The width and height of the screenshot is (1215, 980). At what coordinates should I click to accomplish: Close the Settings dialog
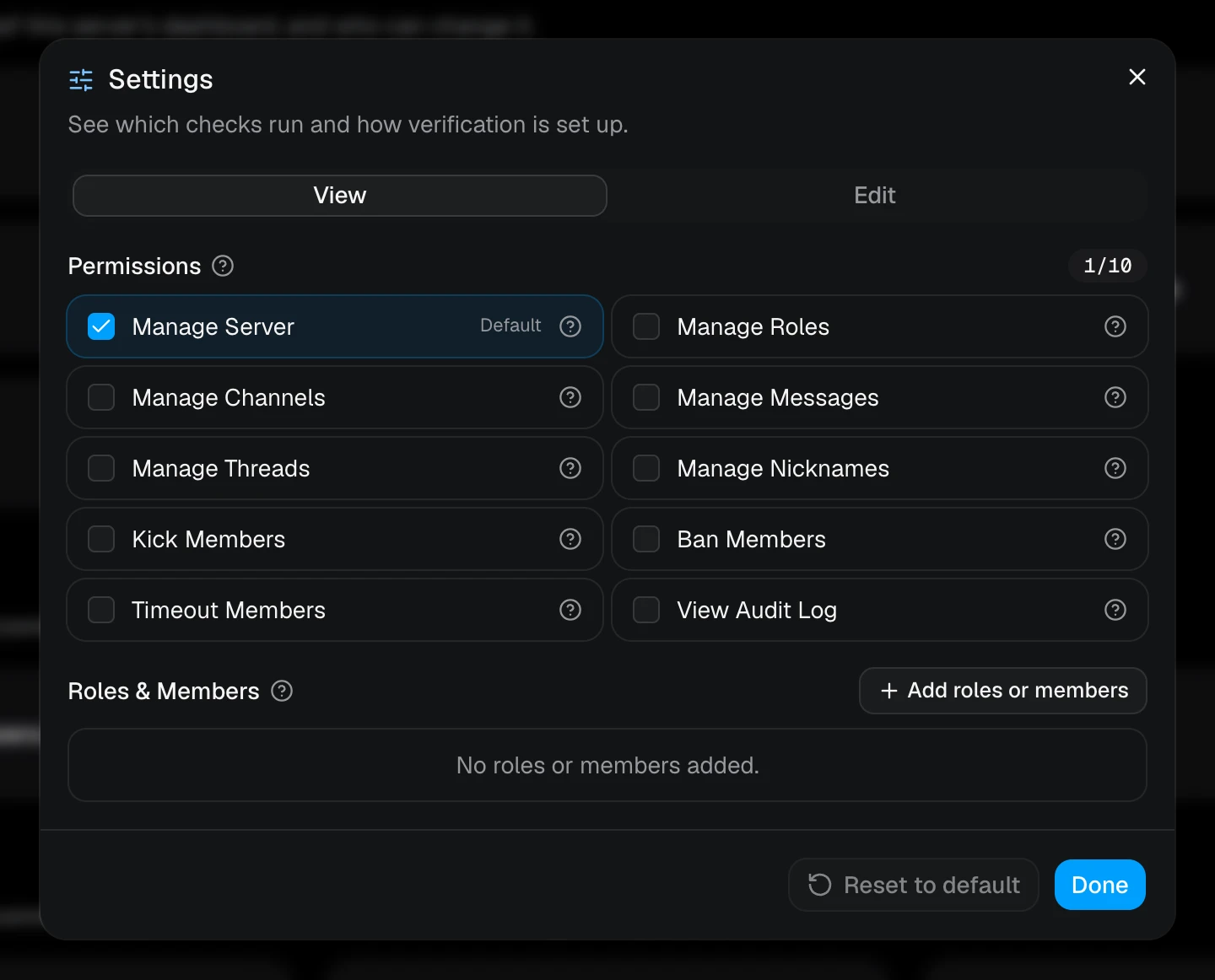(x=1137, y=77)
